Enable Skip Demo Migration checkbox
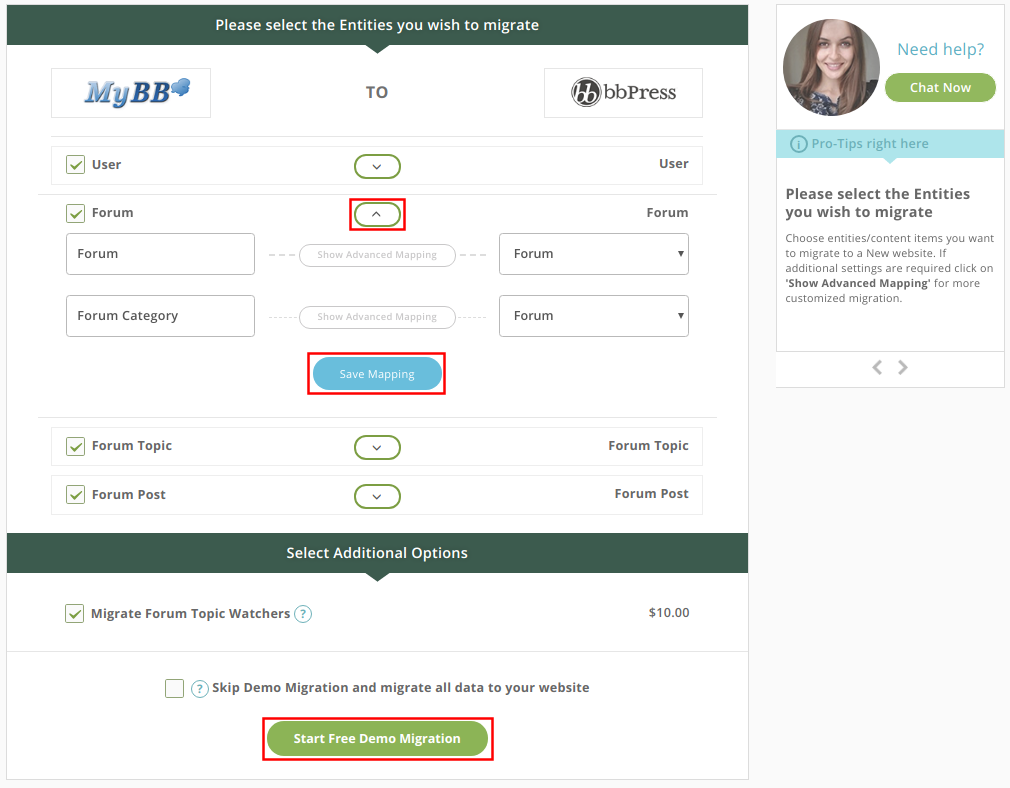 (x=174, y=688)
